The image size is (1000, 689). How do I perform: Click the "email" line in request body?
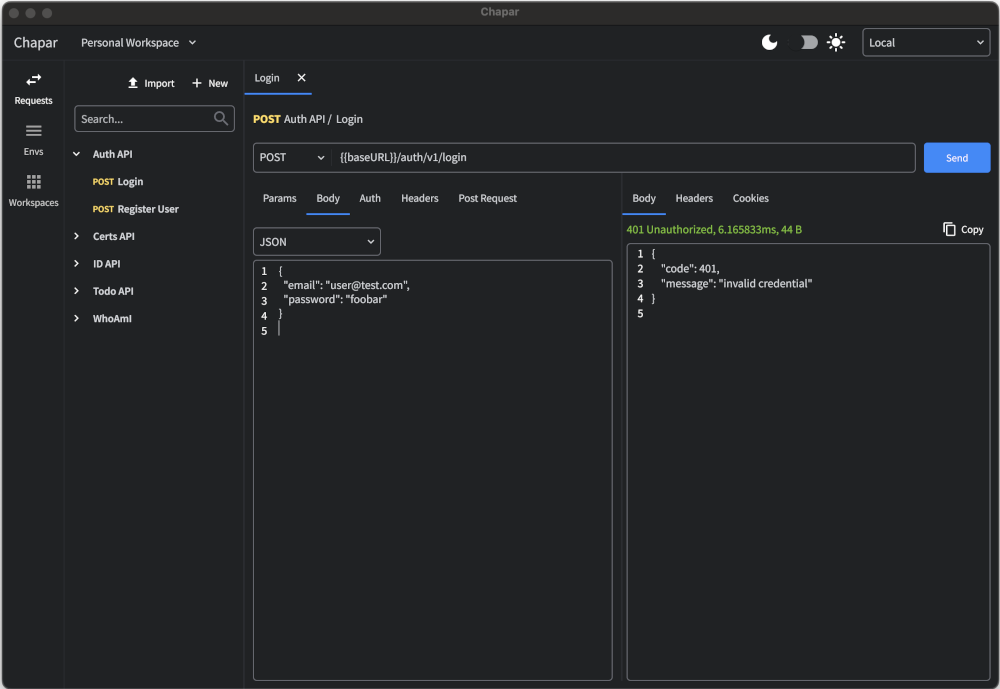click(346, 285)
